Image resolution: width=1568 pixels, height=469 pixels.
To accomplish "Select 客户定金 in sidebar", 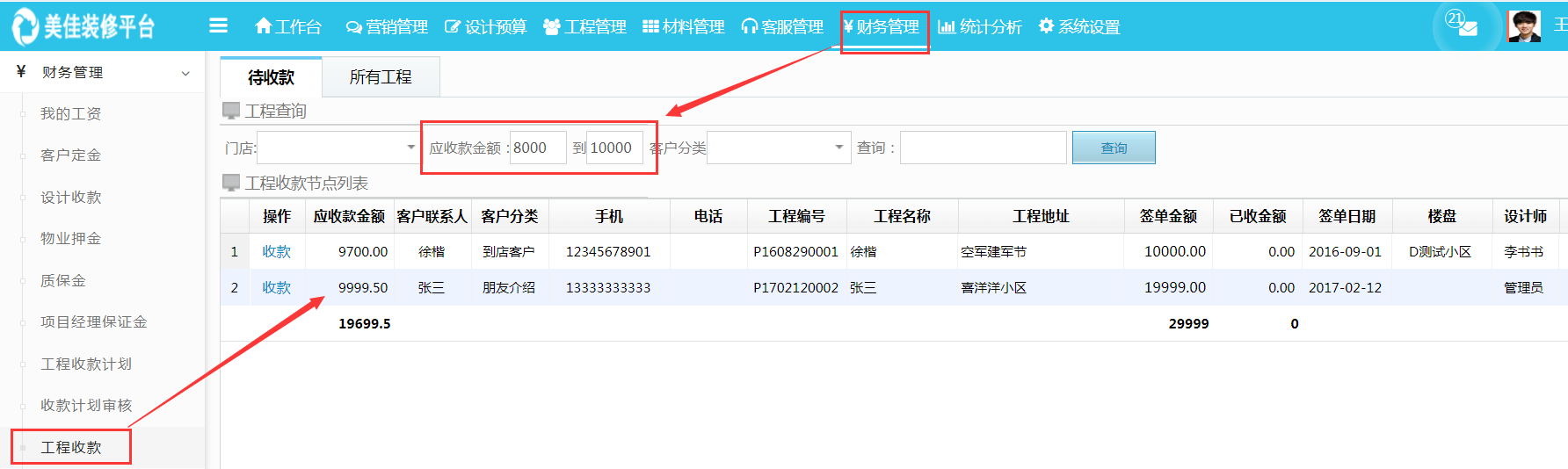I will 70,155.
